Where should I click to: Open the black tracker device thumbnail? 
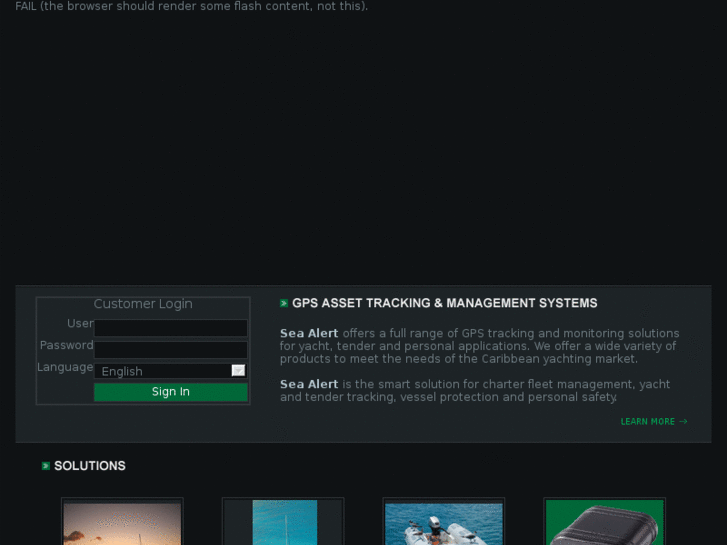tap(605, 521)
